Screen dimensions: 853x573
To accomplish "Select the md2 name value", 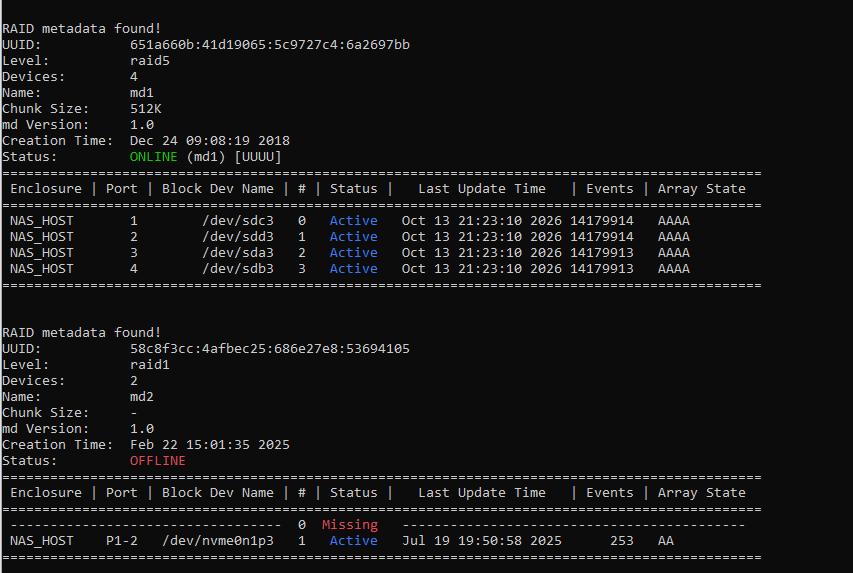I will pyautogui.click(x=141, y=397).
